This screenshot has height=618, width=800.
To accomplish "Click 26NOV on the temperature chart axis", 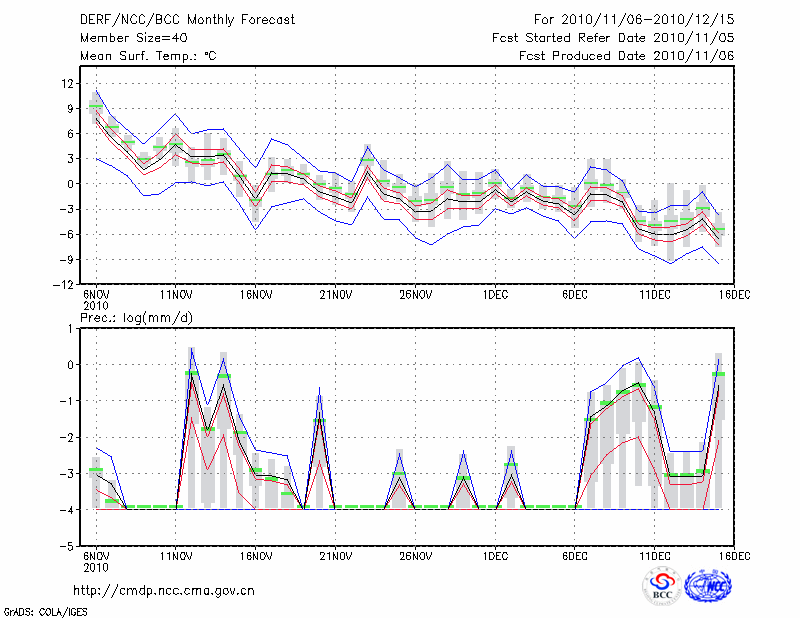I will coord(415,295).
